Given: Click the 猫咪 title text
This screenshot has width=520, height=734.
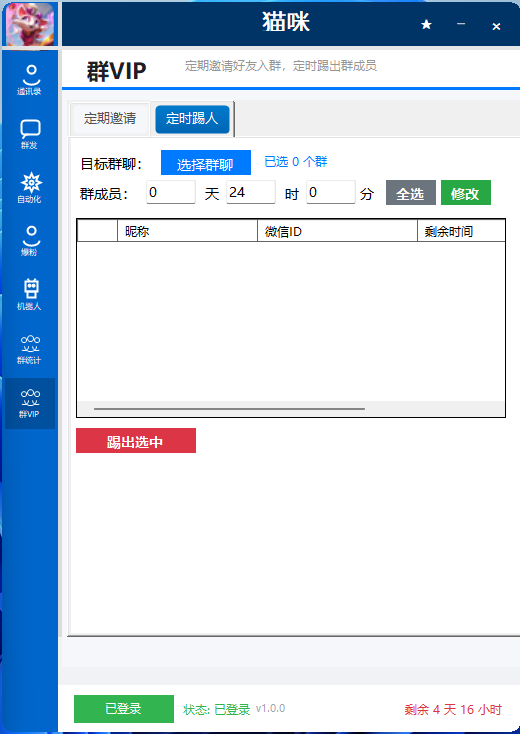Looking at the screenshot, I should [286, 22].
